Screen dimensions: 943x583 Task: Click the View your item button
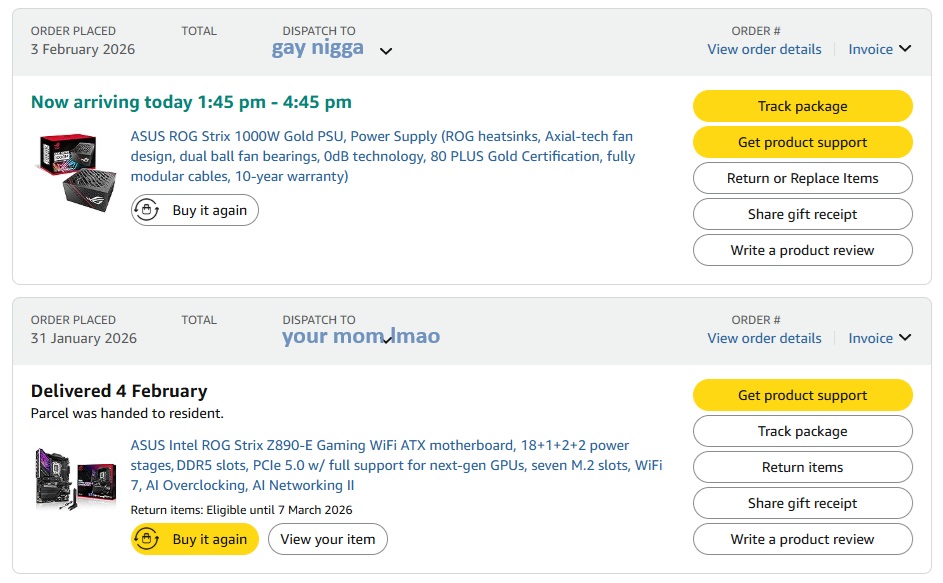point(328,540)
